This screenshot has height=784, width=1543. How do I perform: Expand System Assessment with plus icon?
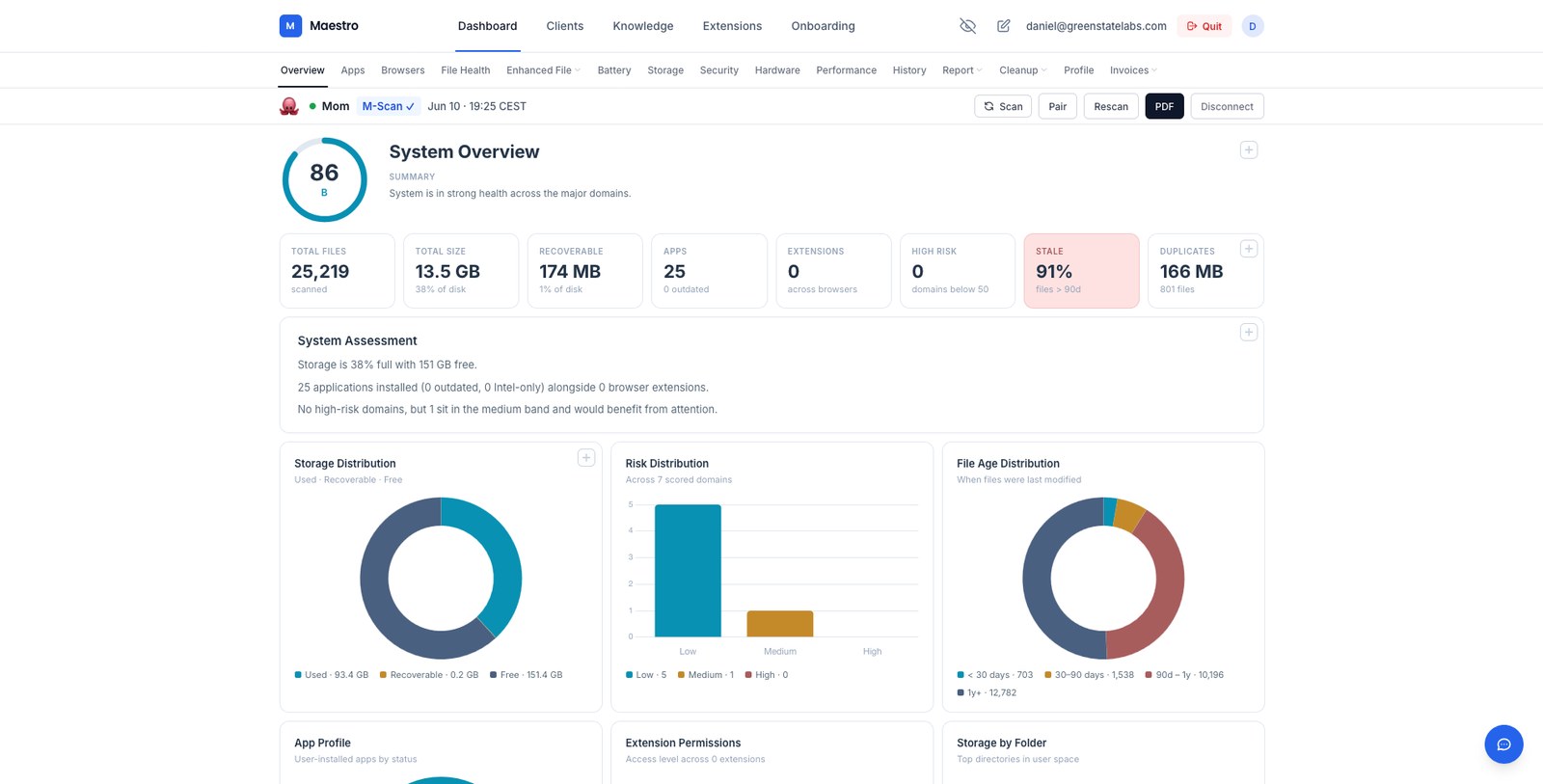[1249, 332]
